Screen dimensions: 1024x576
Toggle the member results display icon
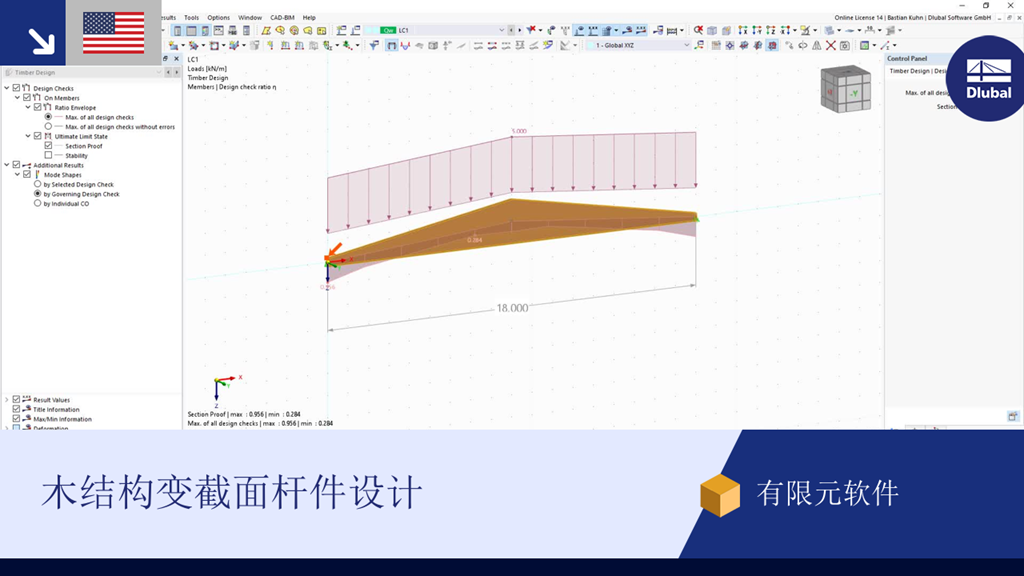pos(391,45)
